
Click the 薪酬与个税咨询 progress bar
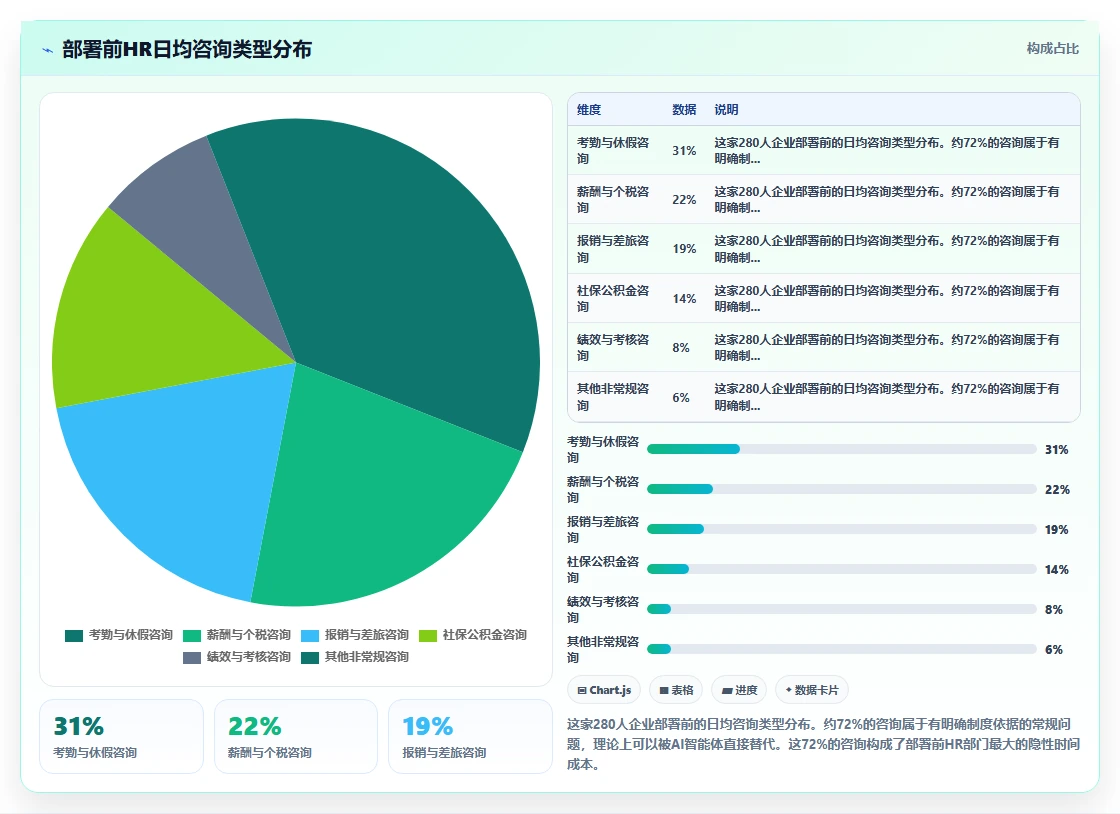click(841, 489)
